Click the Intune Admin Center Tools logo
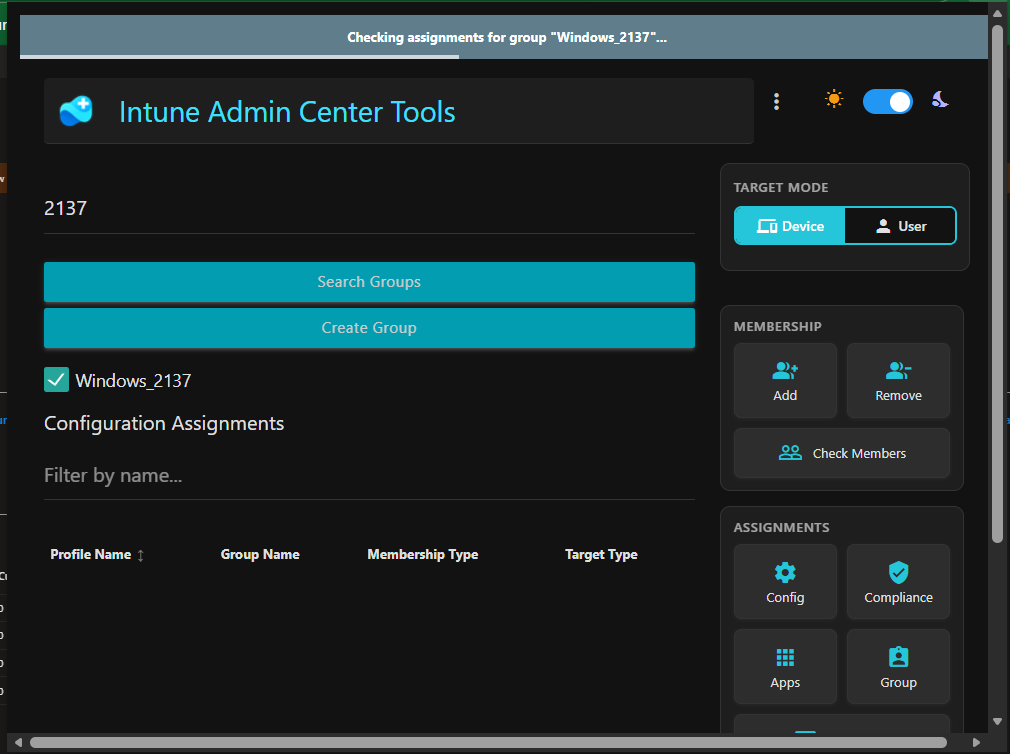Viewport: 1010px width, 754px height. pyautogui.click(x=78, y=111)
